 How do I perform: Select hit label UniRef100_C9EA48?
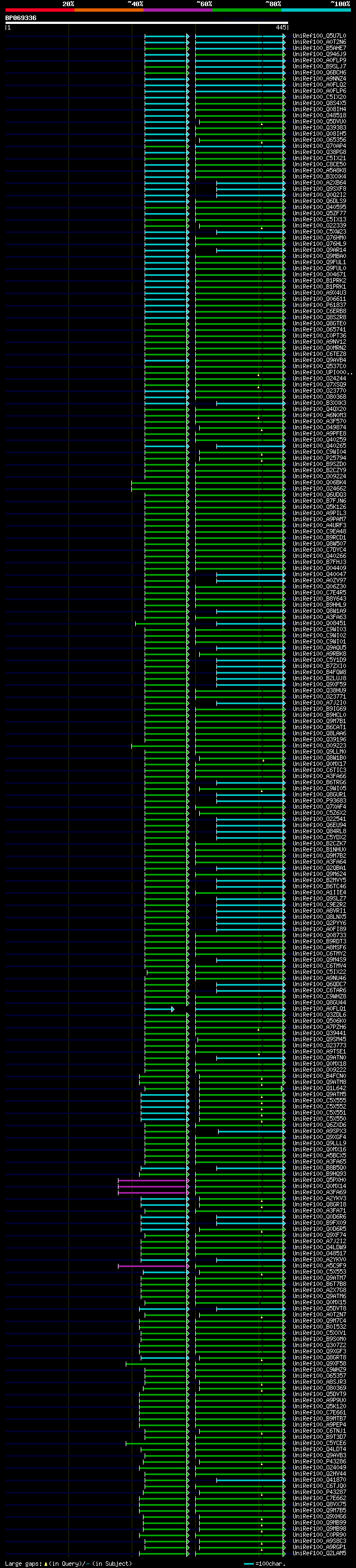click(x=319, y=531)
